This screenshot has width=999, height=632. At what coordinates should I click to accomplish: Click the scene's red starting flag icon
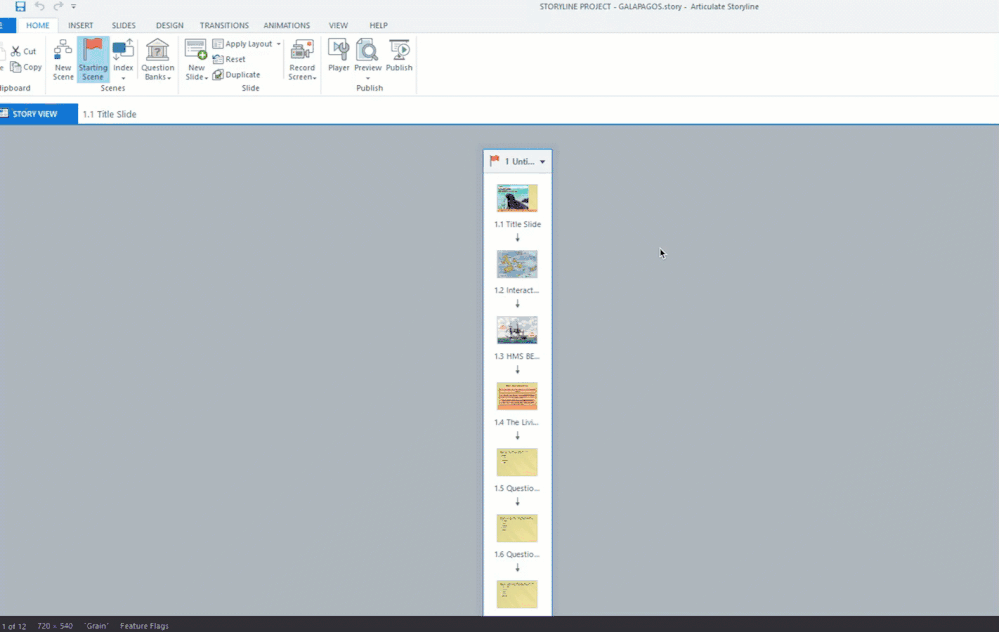pyautogui.click(x=494, y=161)
